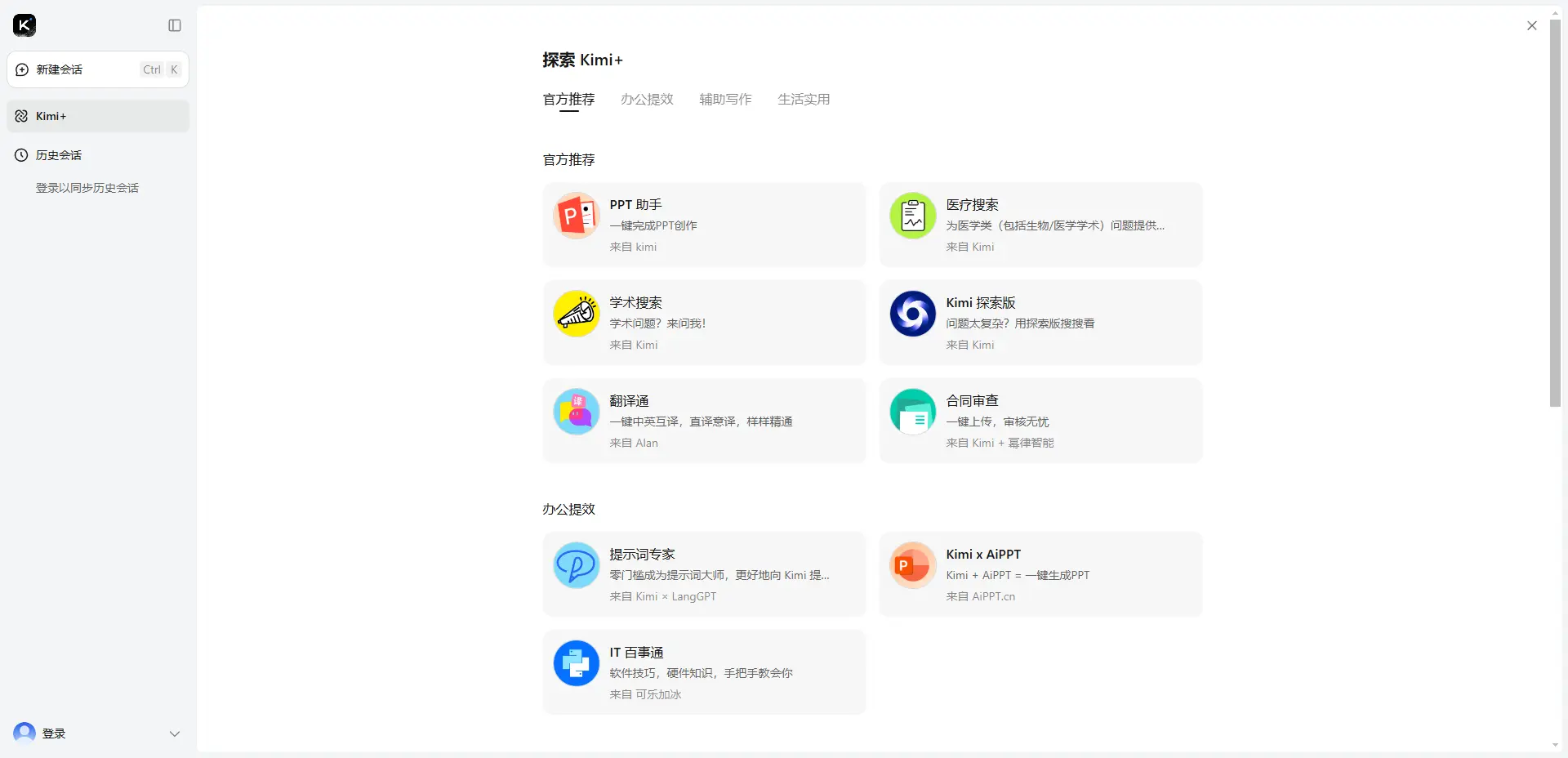
Task: Click the 一键上传，审核无忧 description
Action: point(997,421)
